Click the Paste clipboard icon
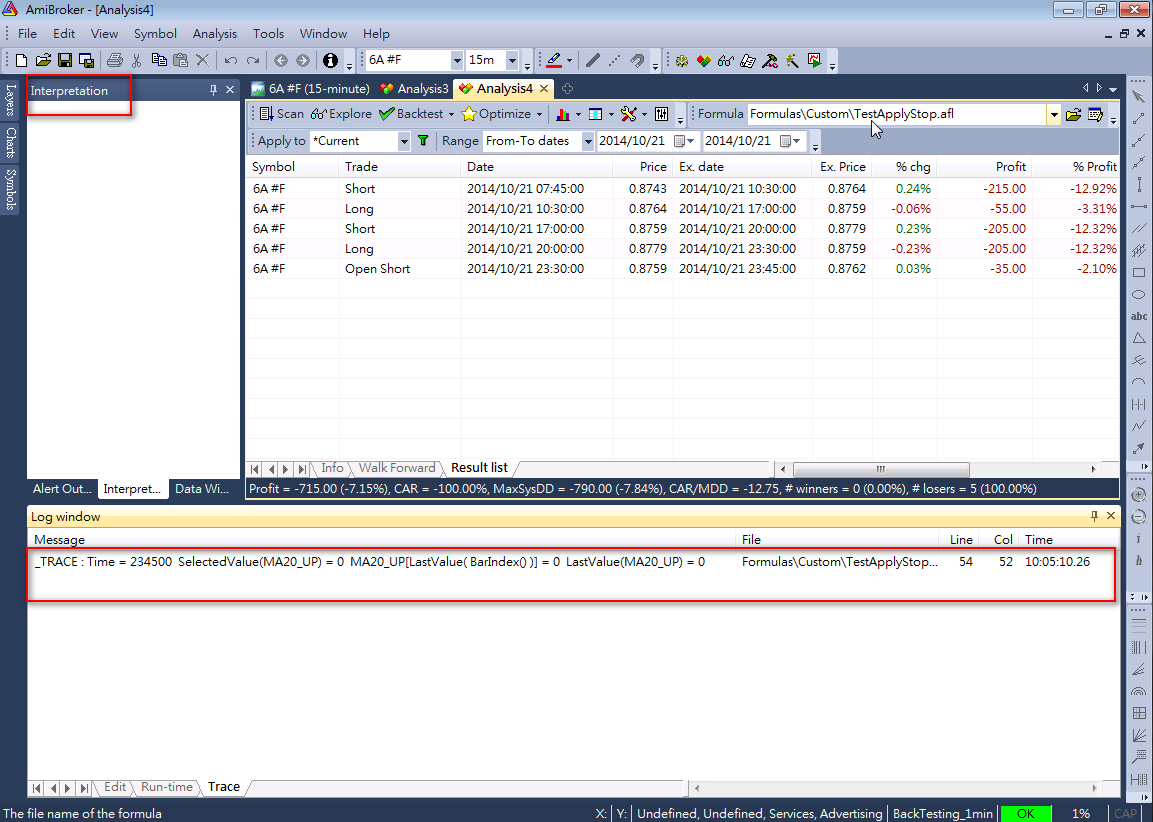Screen dimensions: 1153x822 coord(180,60)
